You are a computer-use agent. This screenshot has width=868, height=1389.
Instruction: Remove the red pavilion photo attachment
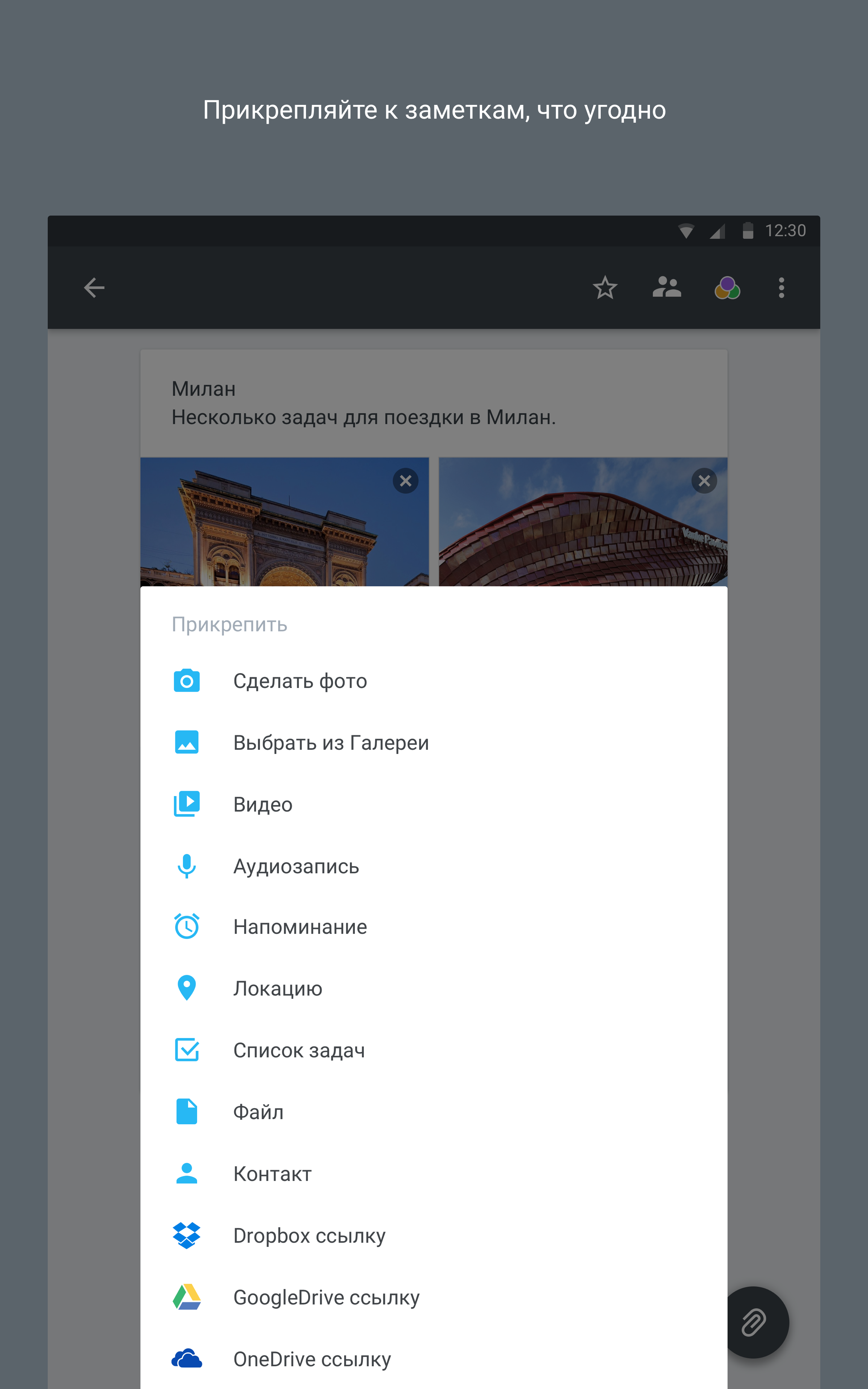click(705, 481)
